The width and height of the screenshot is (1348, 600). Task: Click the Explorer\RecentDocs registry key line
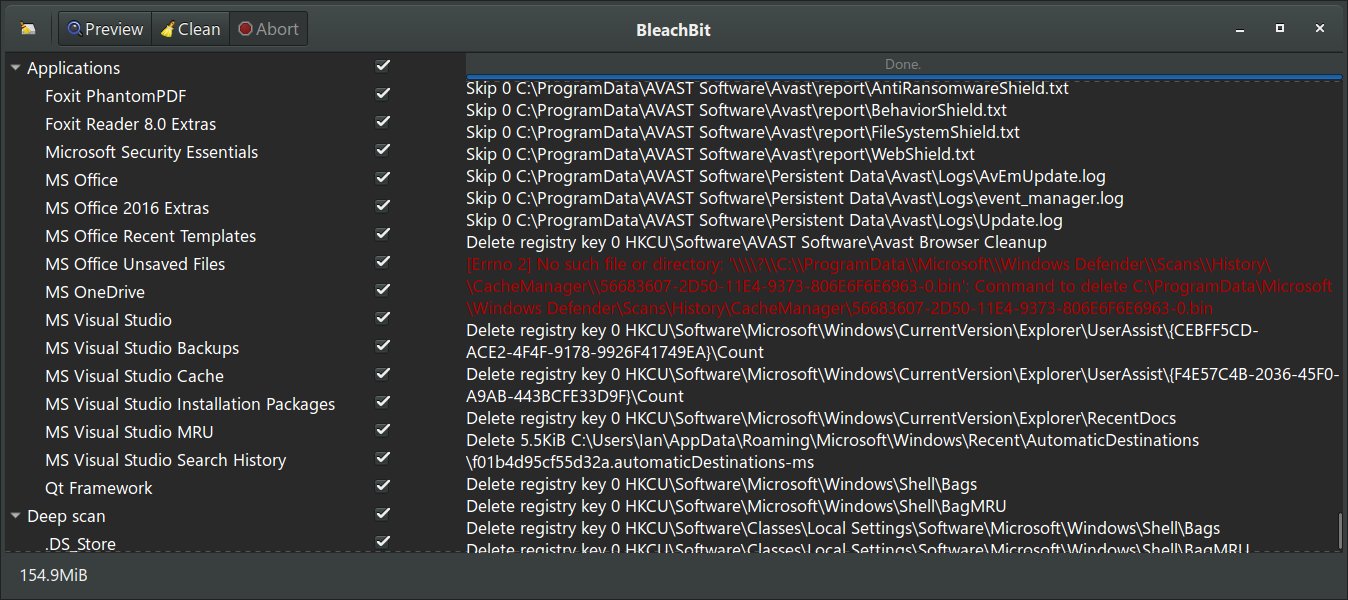(821, 418)
